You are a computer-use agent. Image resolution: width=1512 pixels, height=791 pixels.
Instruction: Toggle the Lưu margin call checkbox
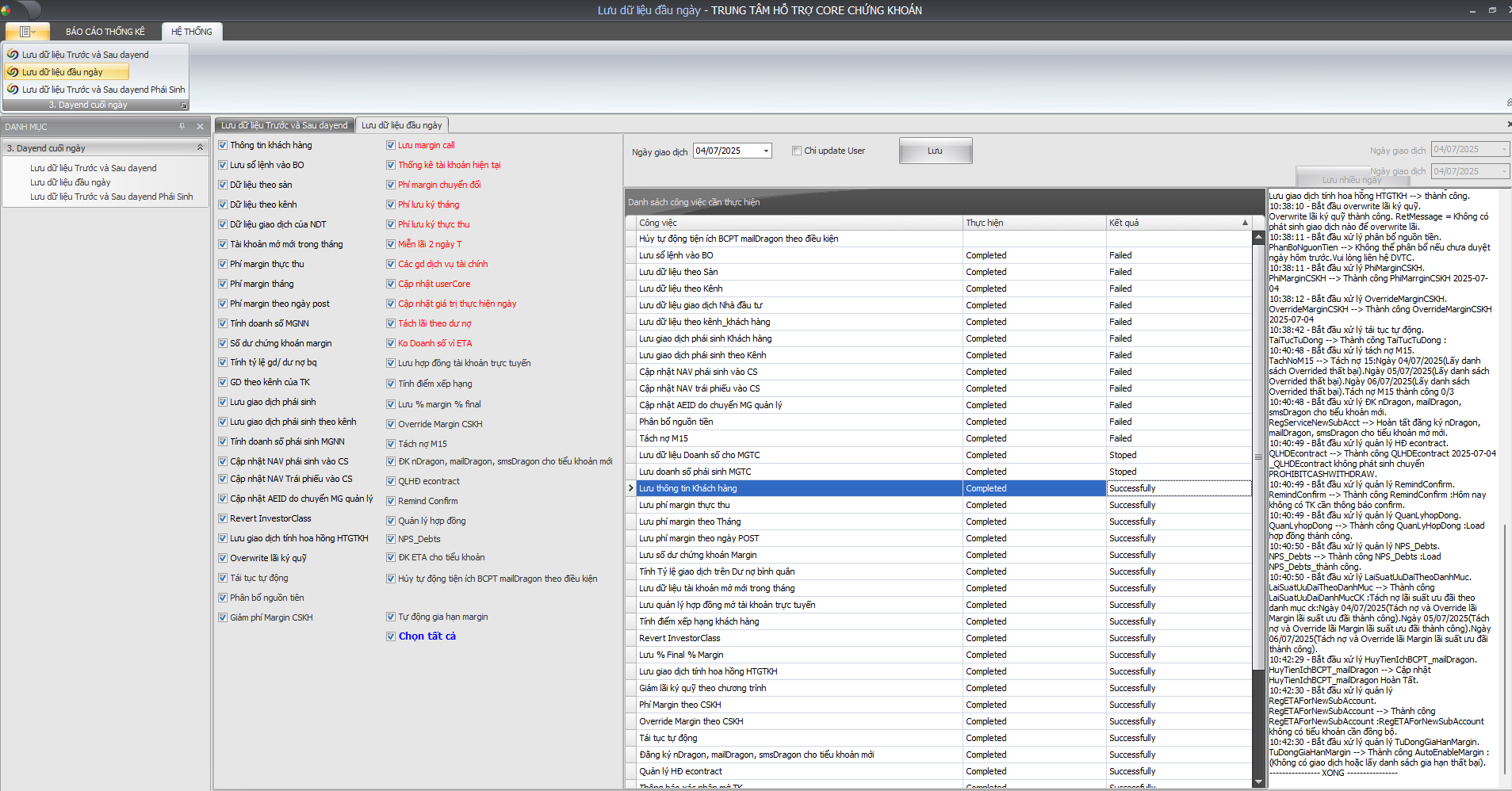pos(391,145)
